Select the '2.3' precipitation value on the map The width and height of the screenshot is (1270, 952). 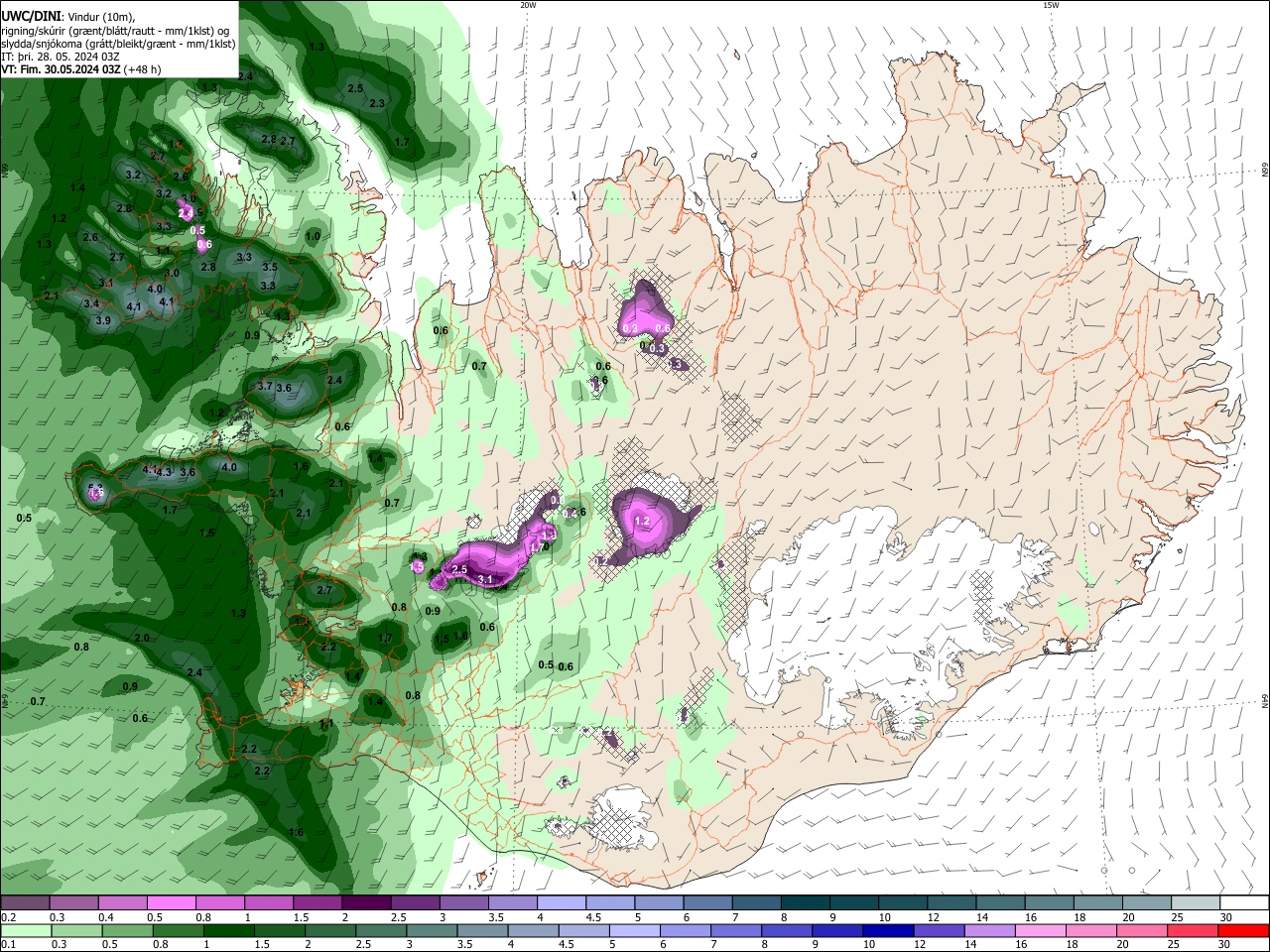pos(377,103)
